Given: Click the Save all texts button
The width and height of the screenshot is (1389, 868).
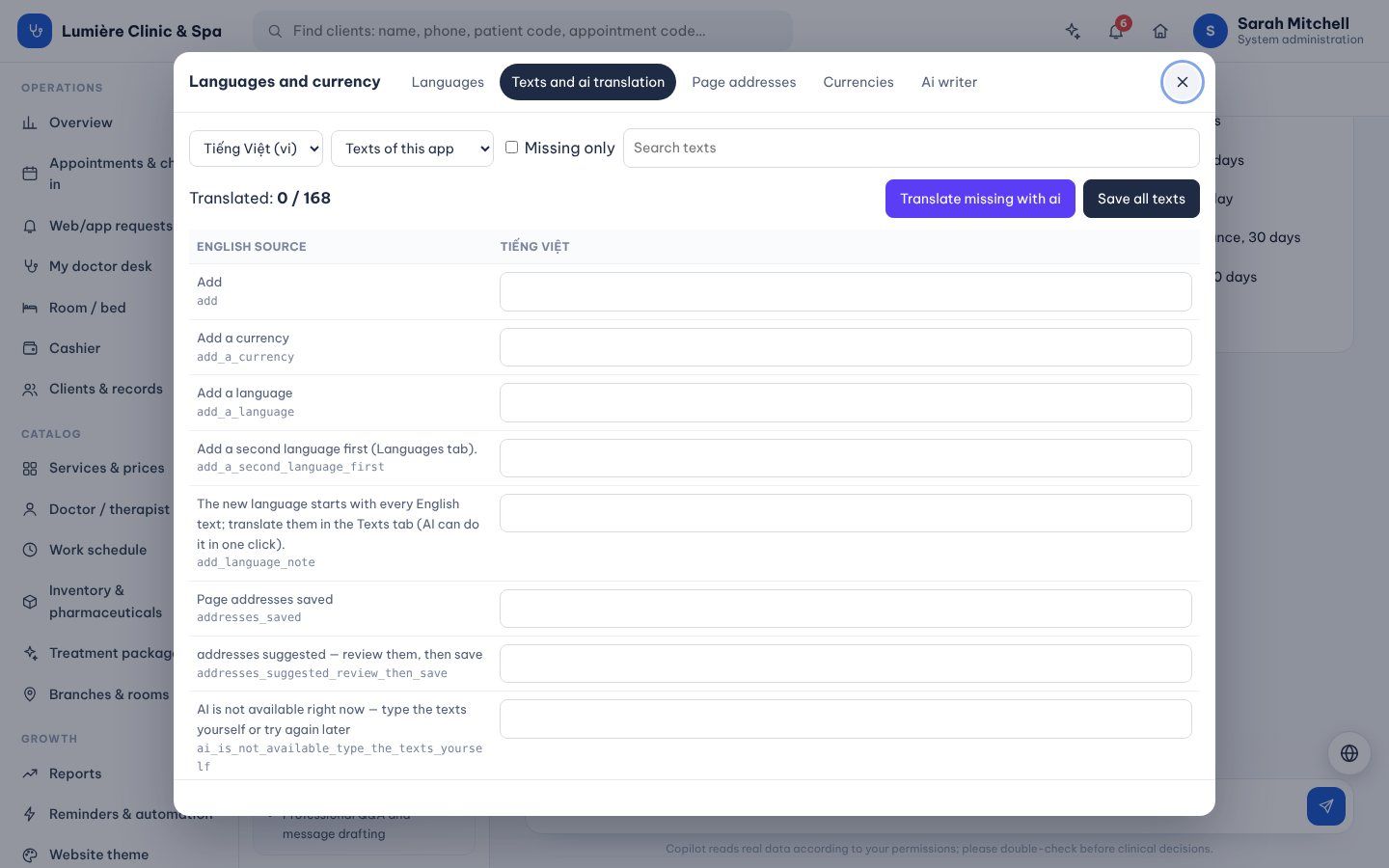Looking at the screenshot, I should (x=1141, y=199).
